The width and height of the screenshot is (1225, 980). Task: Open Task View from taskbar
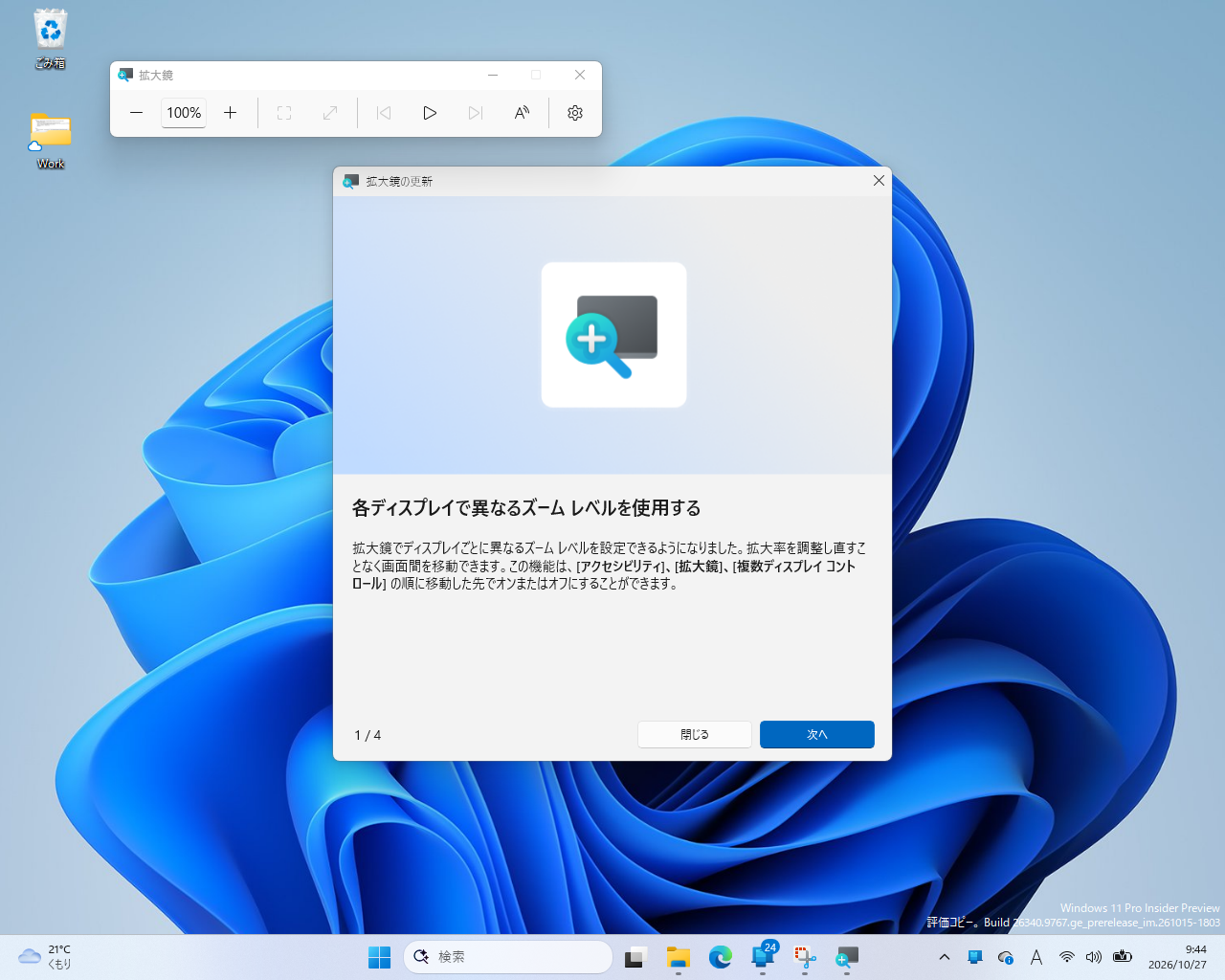pos(636,957)
